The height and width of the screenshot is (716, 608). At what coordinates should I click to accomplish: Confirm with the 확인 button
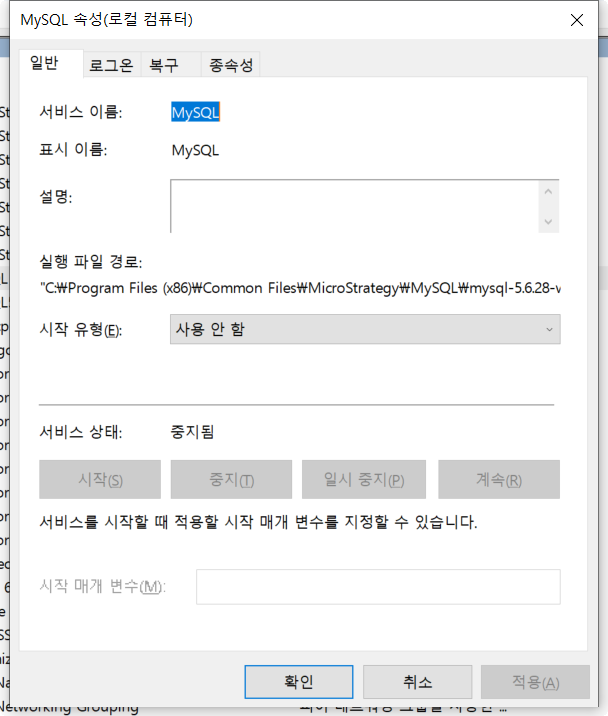coord(299,682)
